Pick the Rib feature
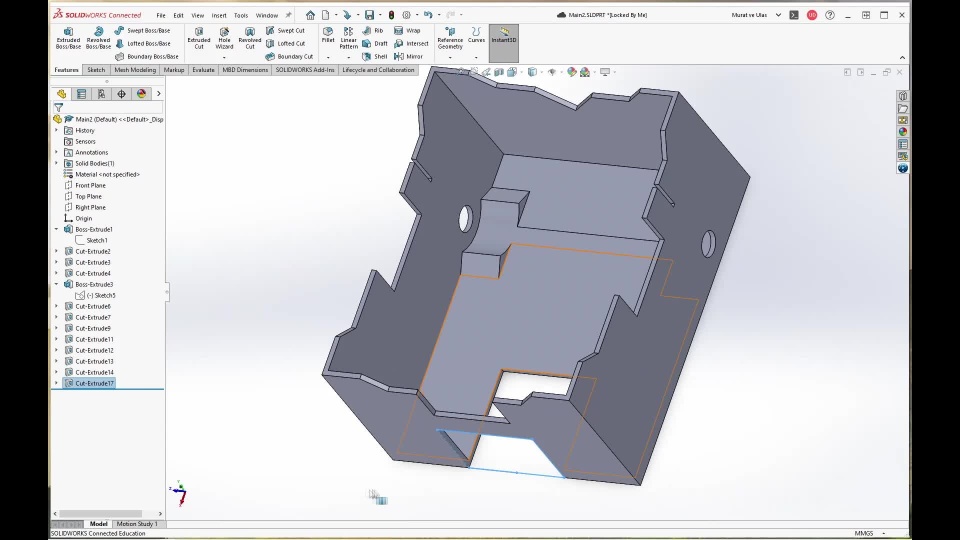This screenshot has height=540, width=960. pos(372,31)
